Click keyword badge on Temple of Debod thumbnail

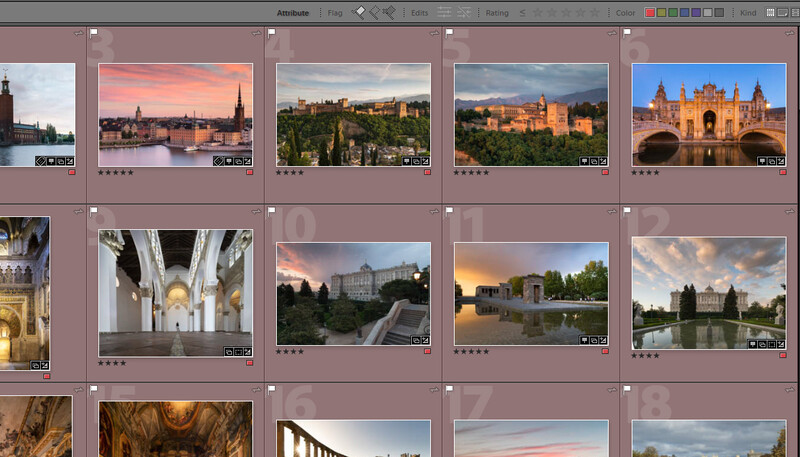[584, 340]
